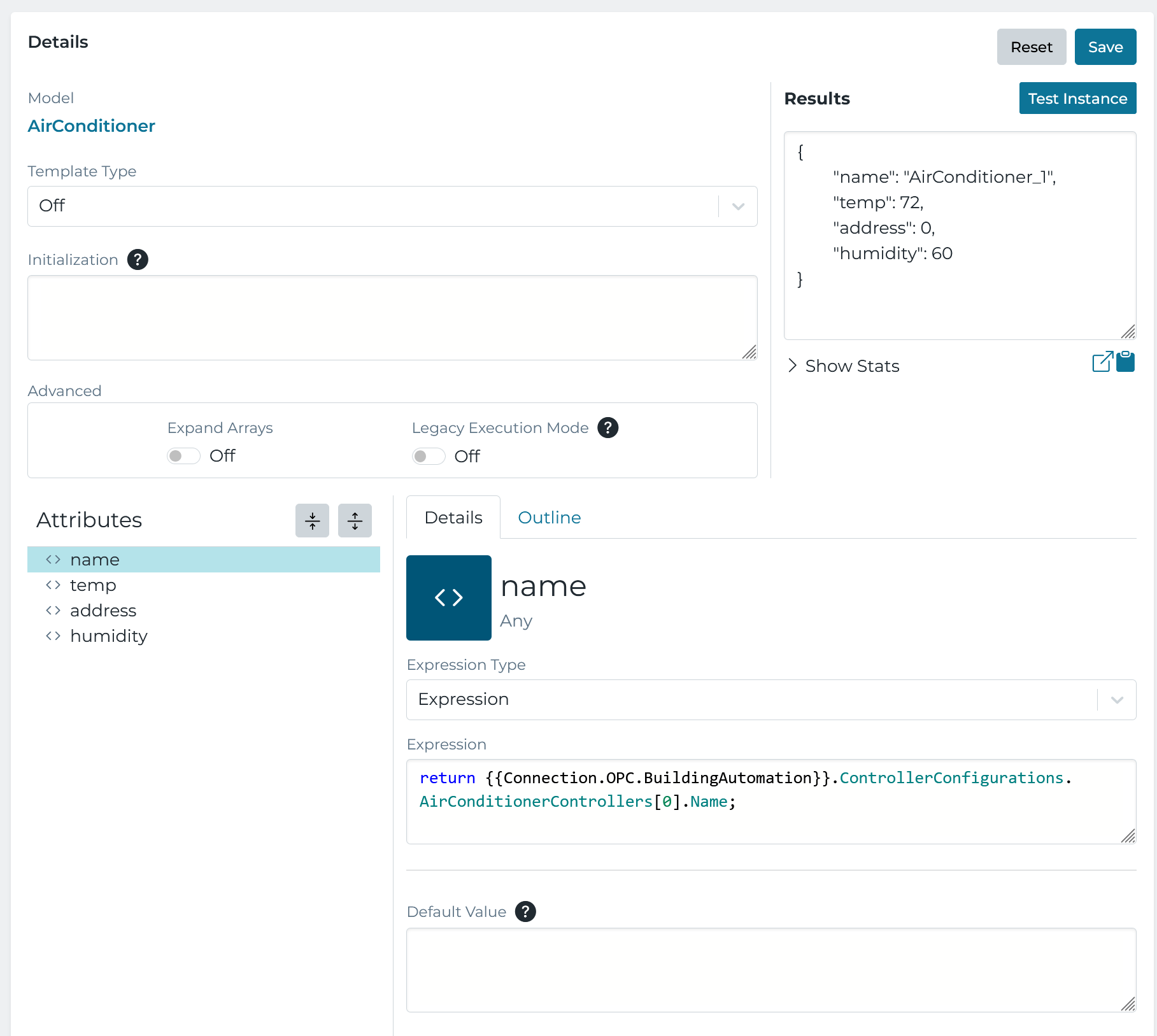Click the code icon beside humidity attribute
This screenshot has width=1157, height=1036.
click(53, 635)
